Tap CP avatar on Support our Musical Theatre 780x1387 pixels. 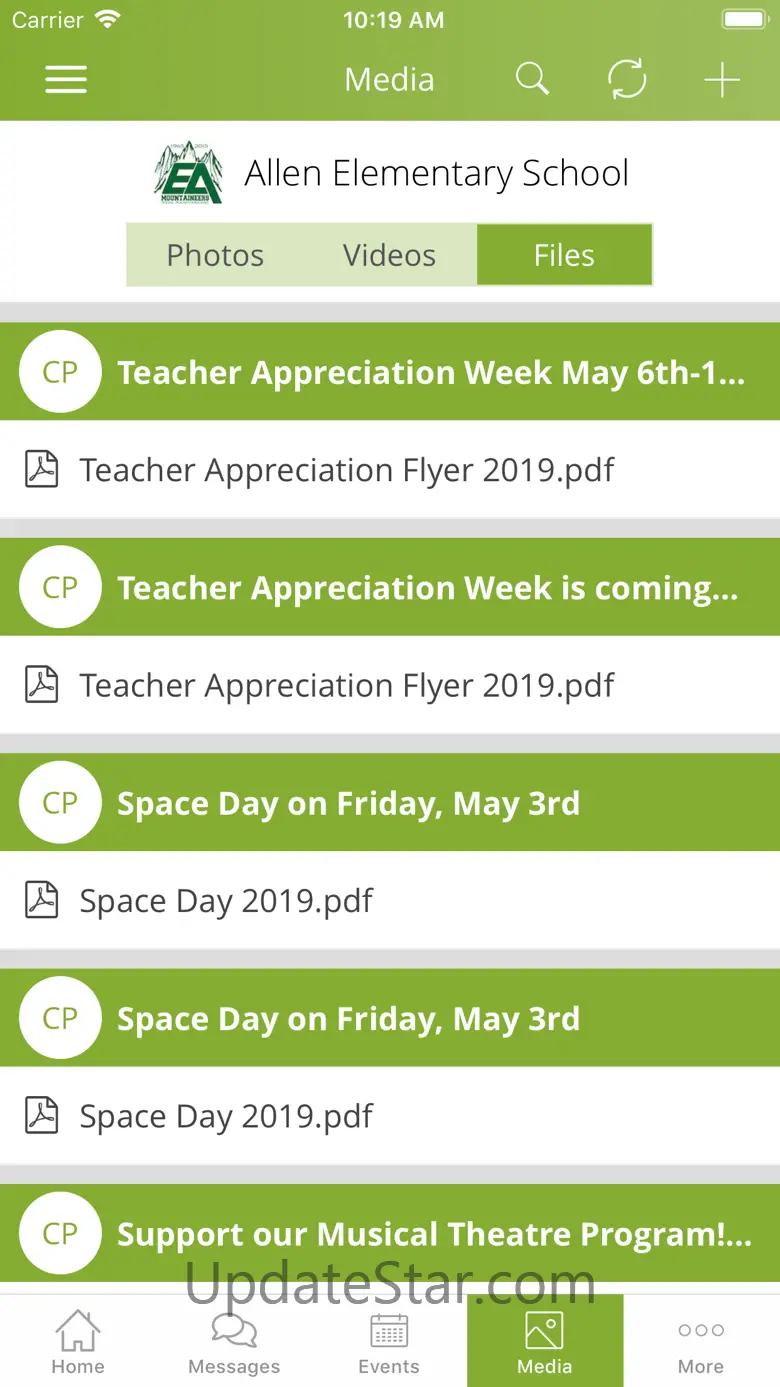(60, 1233)
